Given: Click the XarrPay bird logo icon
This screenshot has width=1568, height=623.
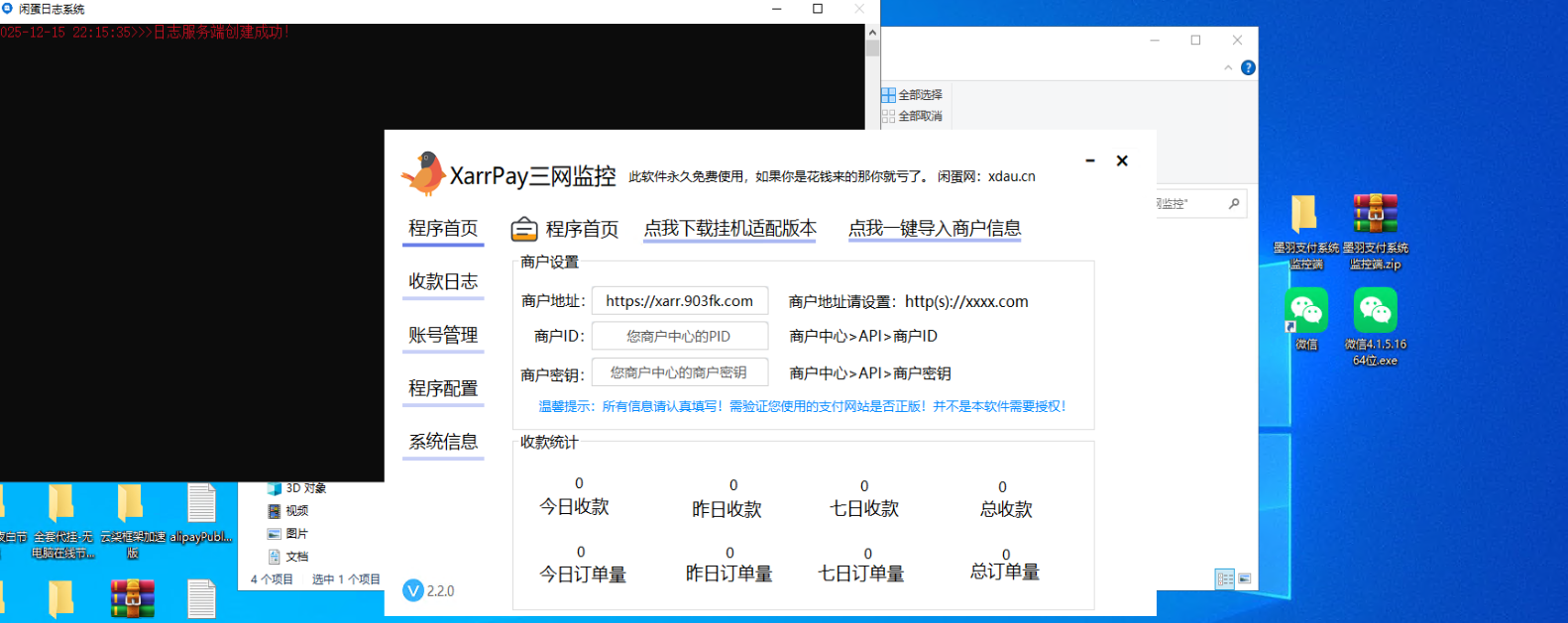Looking at the screenshot, I should tap(423, 173).
